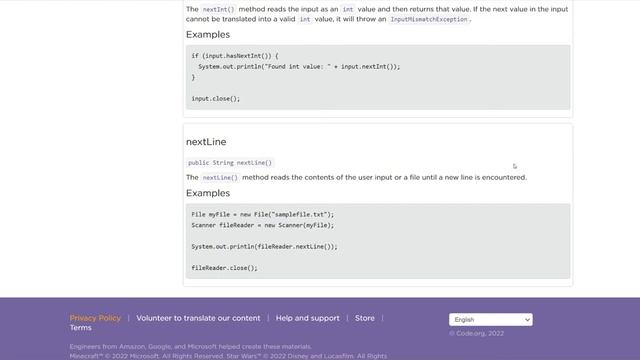Click the File myFile code line
The image size is (640, 360).
coord(262,214)
